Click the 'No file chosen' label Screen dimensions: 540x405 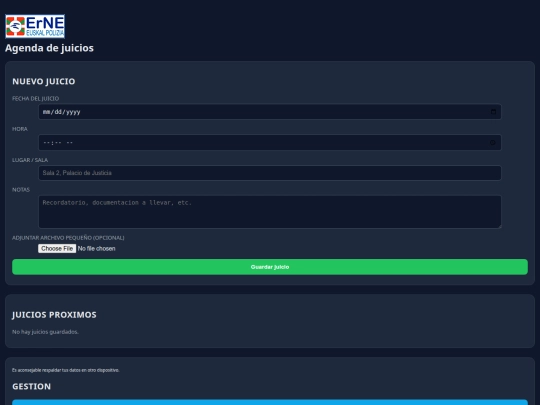coord(96,249)
